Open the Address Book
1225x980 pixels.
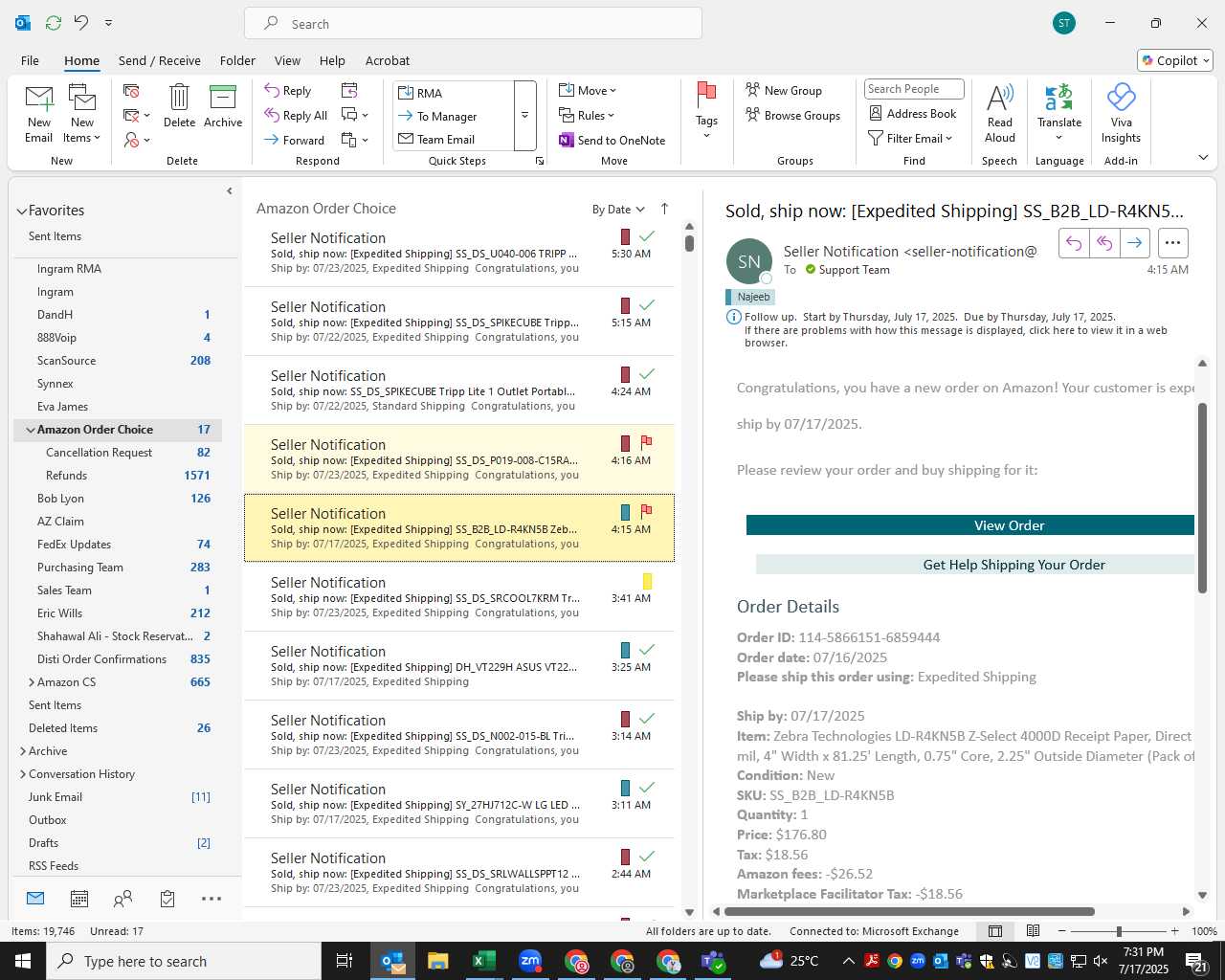(x=912, y=113)
